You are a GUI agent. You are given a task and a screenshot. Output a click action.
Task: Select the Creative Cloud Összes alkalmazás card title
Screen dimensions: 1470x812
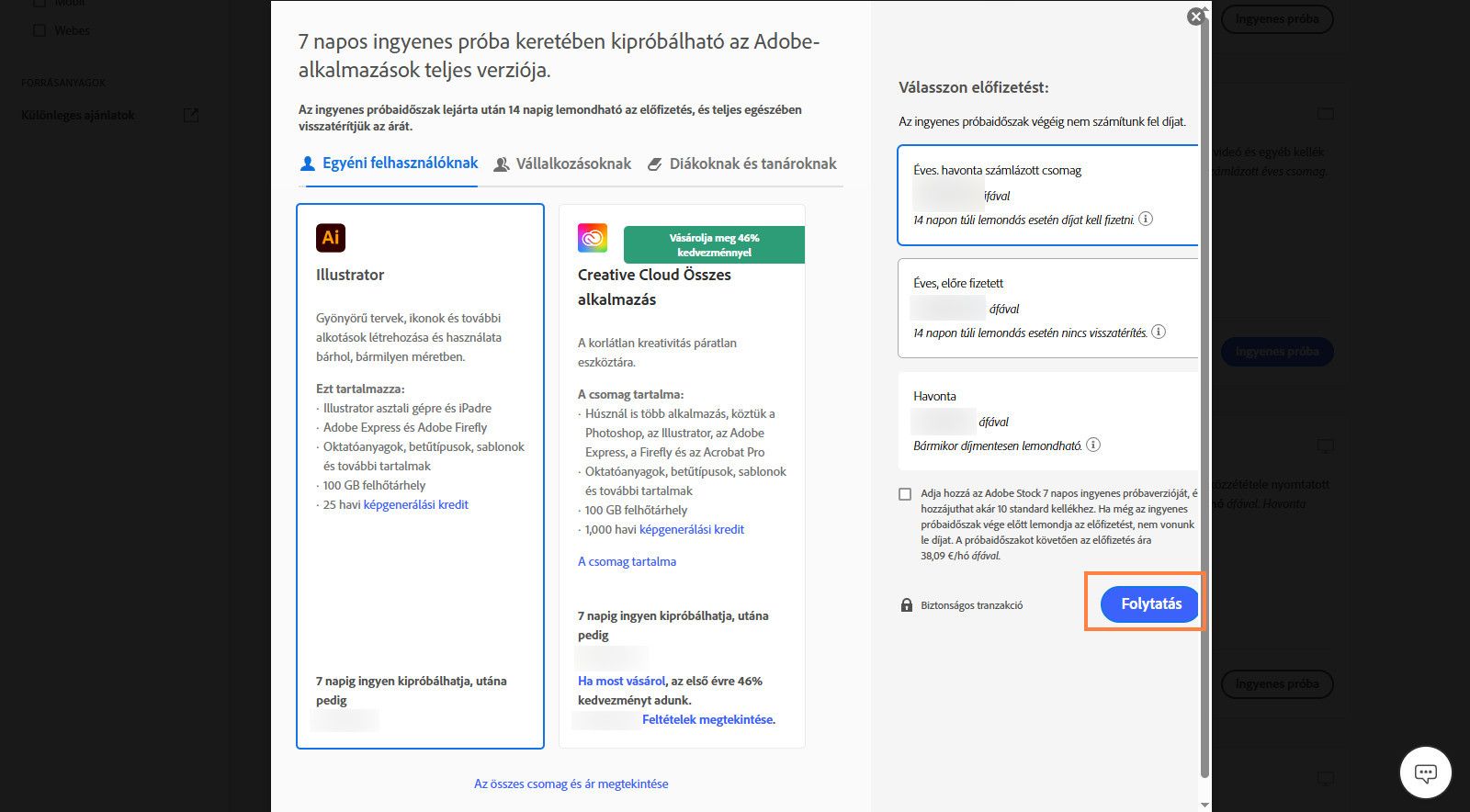pos(654,287)
